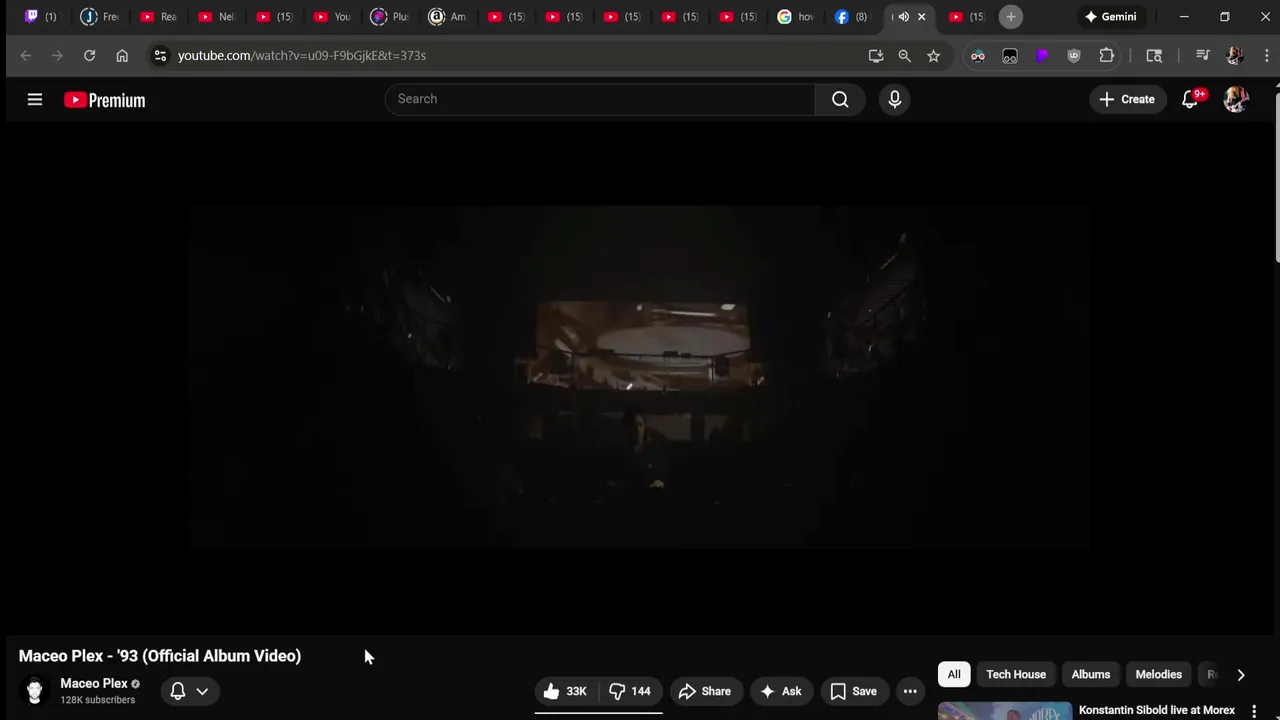Open the Chrome three-dot menu
The width and height of the screenshot is (1280, 720).
(1266, 56)
